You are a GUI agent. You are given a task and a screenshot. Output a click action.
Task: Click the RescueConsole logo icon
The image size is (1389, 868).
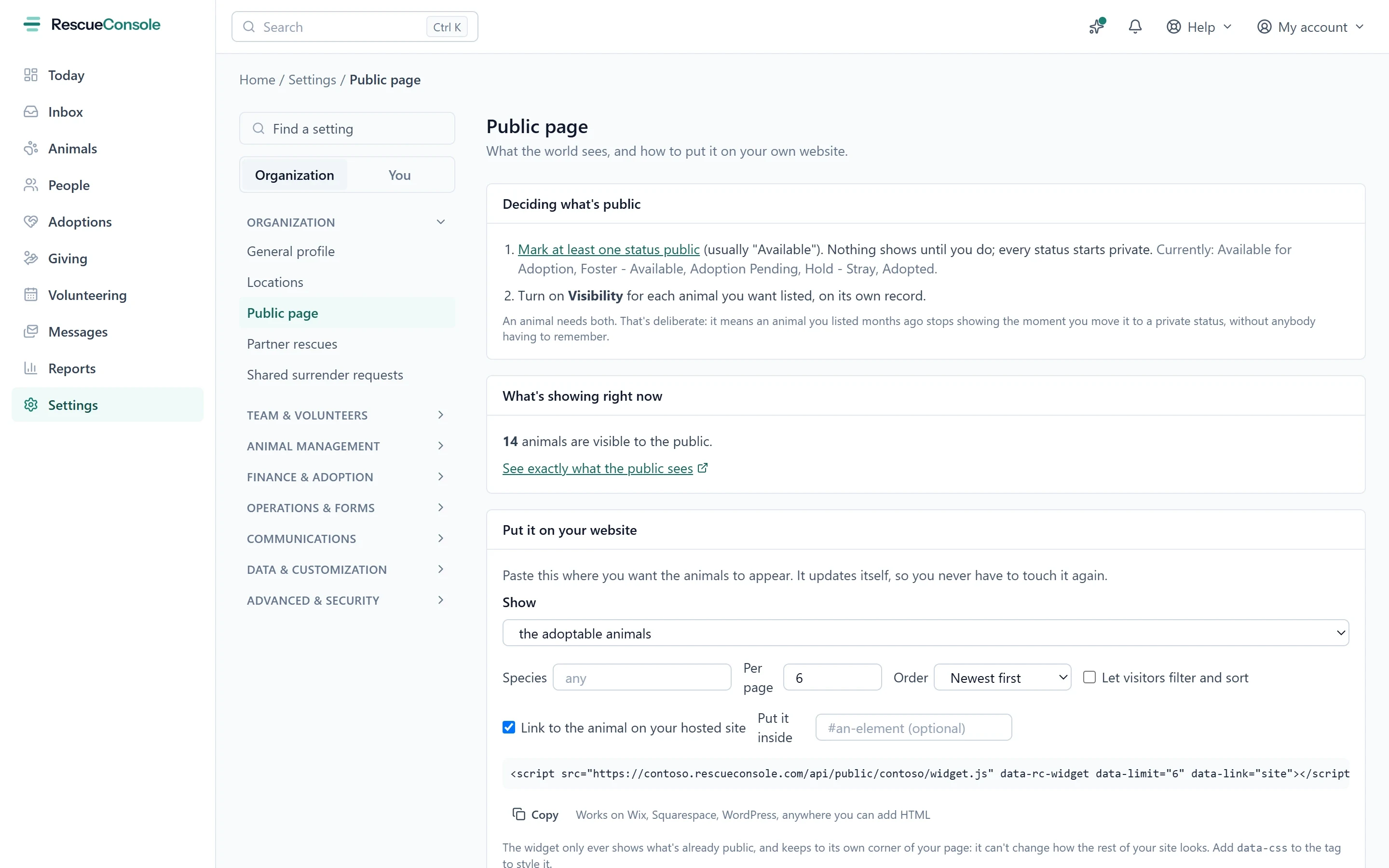point(31,24)
